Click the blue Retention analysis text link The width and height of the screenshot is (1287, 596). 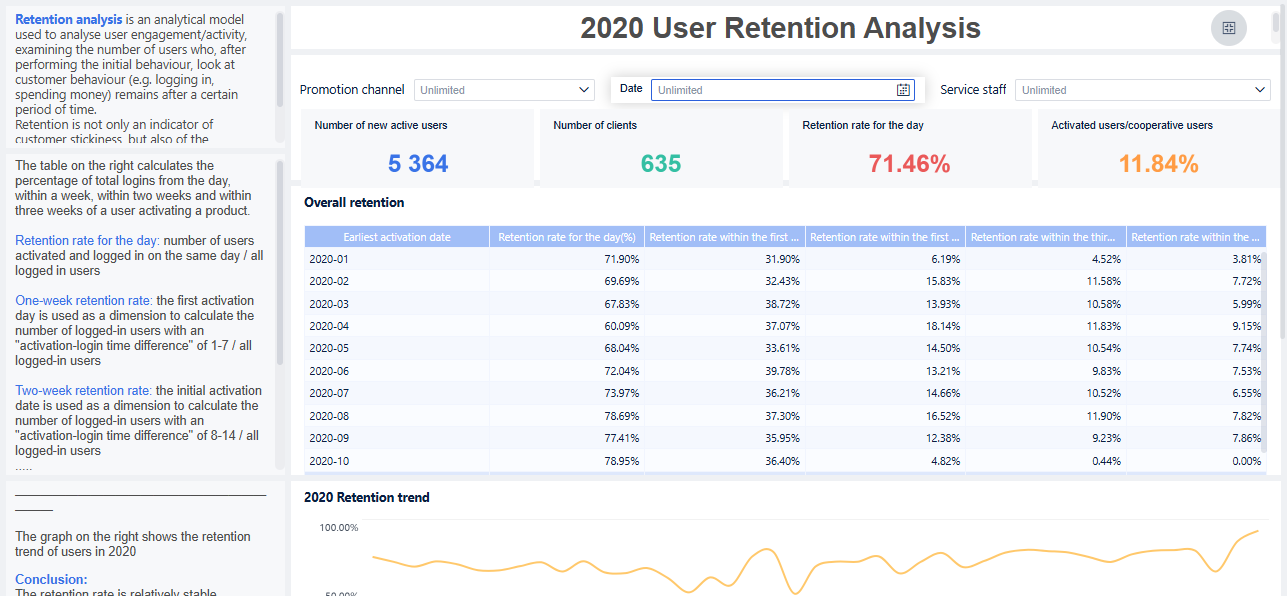(x=69, y=20)
